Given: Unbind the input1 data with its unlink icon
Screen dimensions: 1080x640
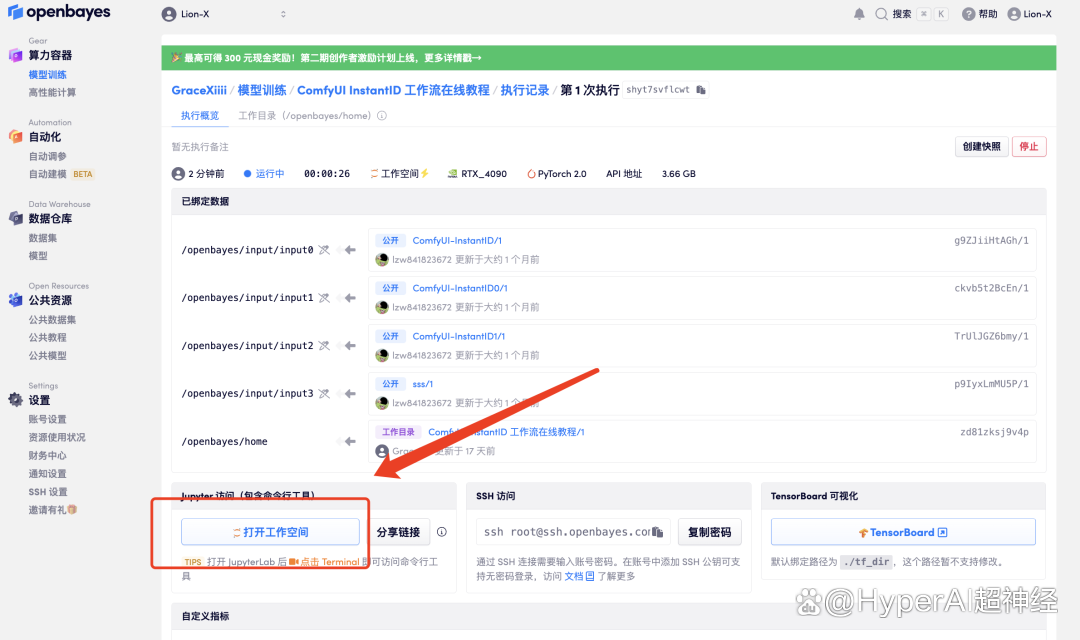Looking at the screenshot, I should coord(324,298).
